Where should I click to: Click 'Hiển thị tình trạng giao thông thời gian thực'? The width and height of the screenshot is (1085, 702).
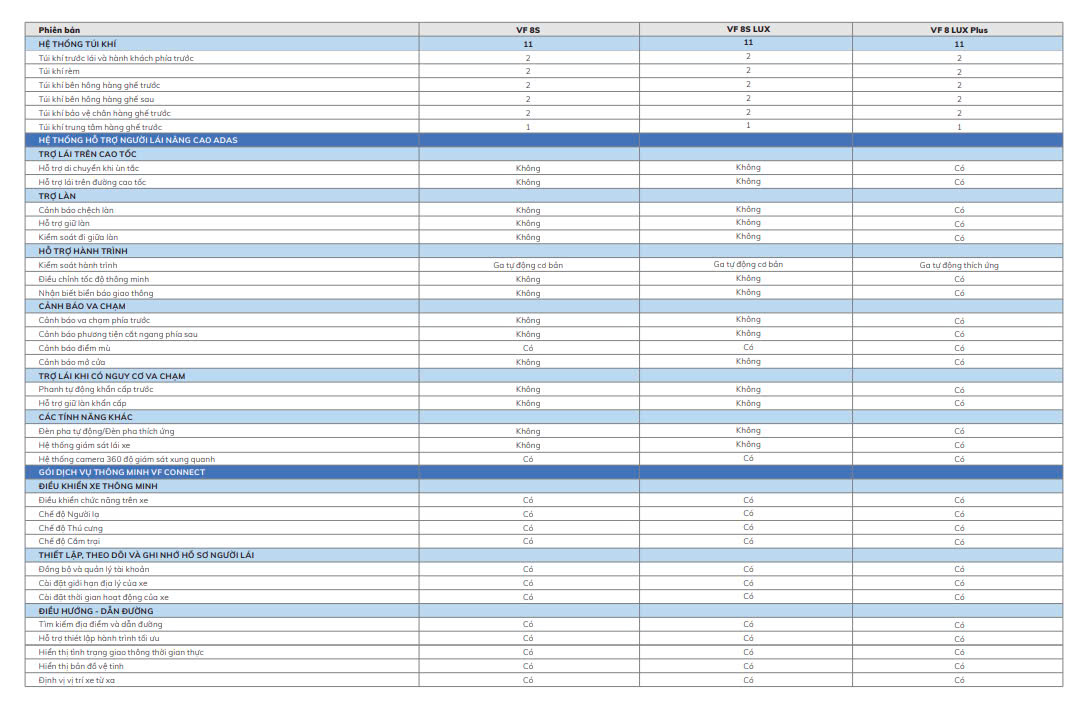point(121,652)
